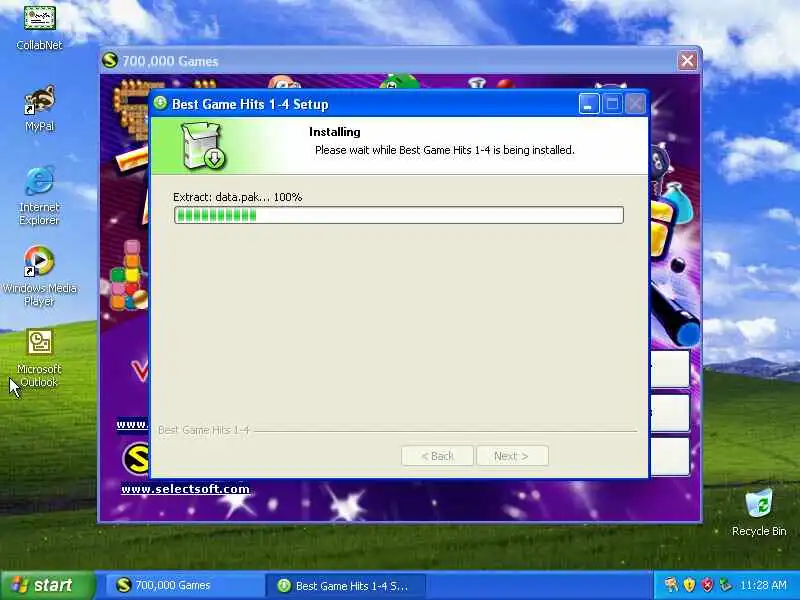Click 'Please wait while Best Game Hits' message

tap(445, 150)
